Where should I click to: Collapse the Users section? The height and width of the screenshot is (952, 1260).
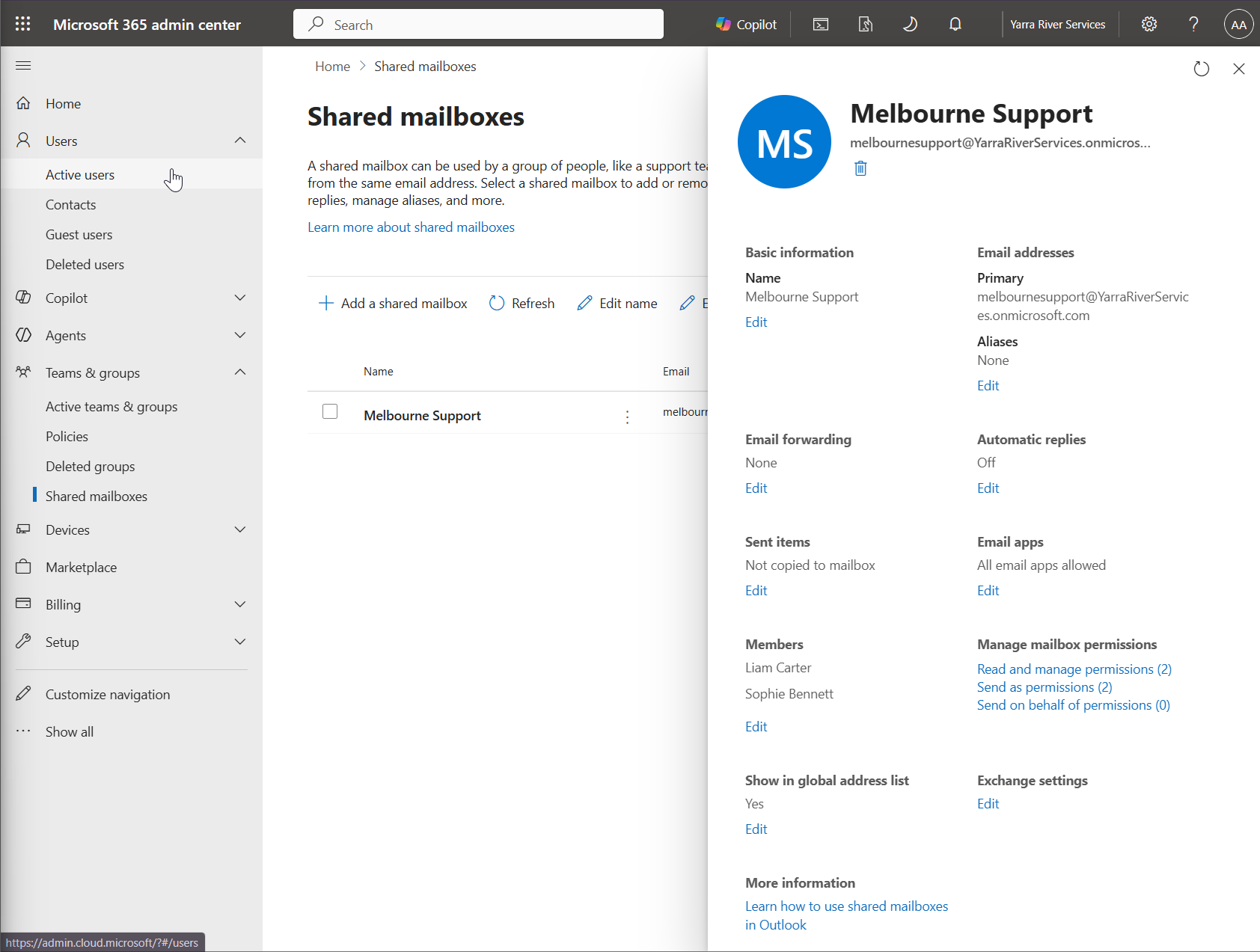coord(240,141)
